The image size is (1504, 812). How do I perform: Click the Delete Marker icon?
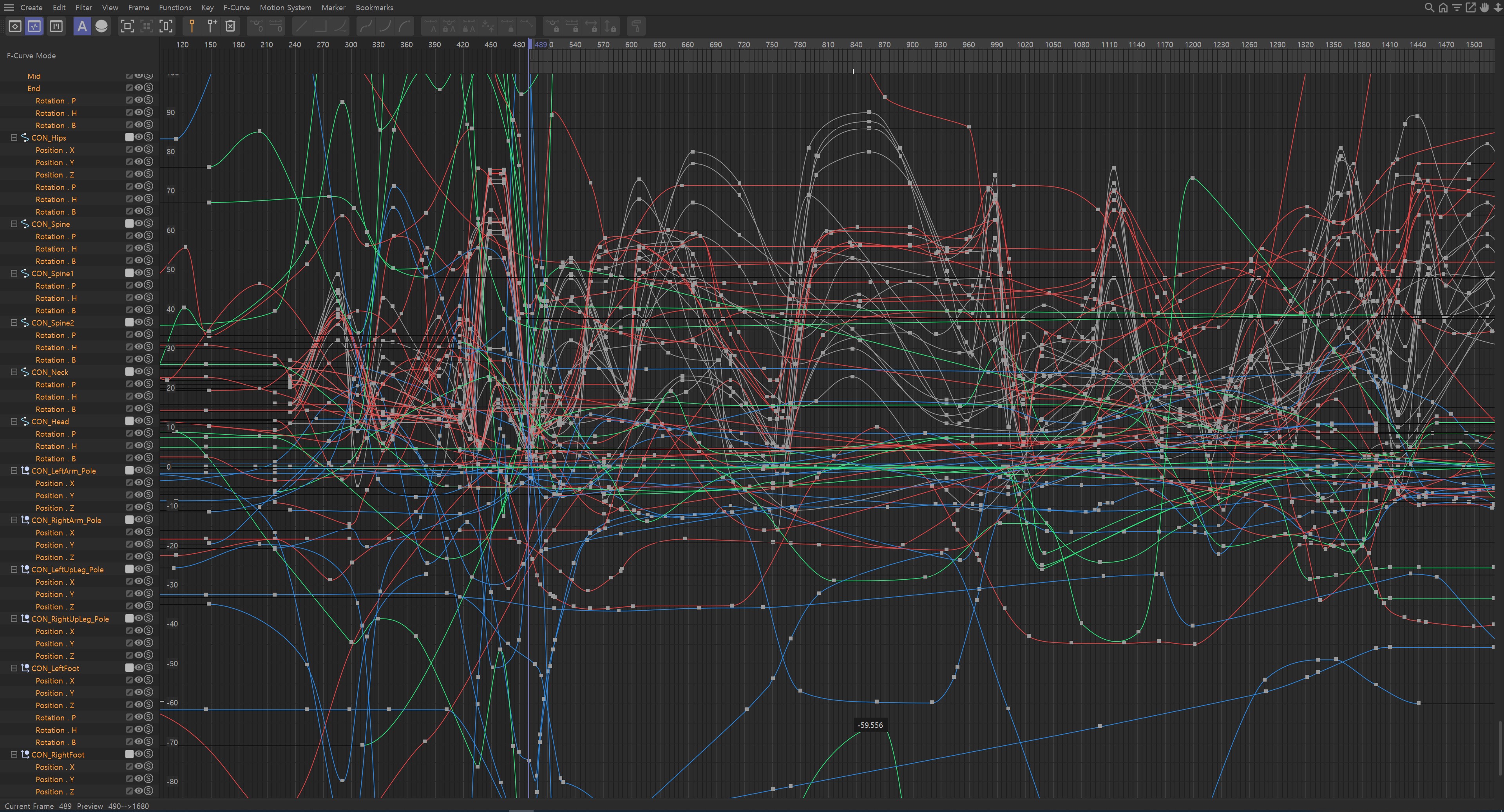(231, 26)
